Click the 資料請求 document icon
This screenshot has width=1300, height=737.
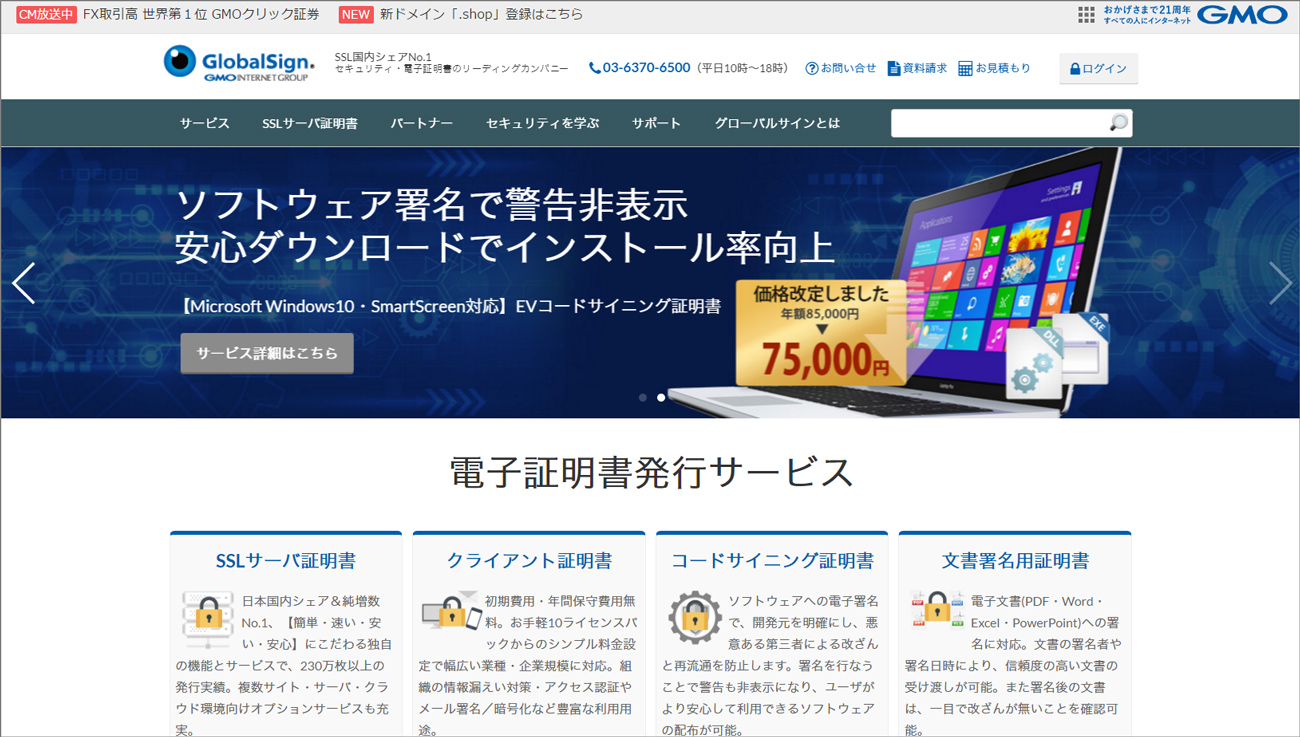pyautogui.click(x=893, y=69)
